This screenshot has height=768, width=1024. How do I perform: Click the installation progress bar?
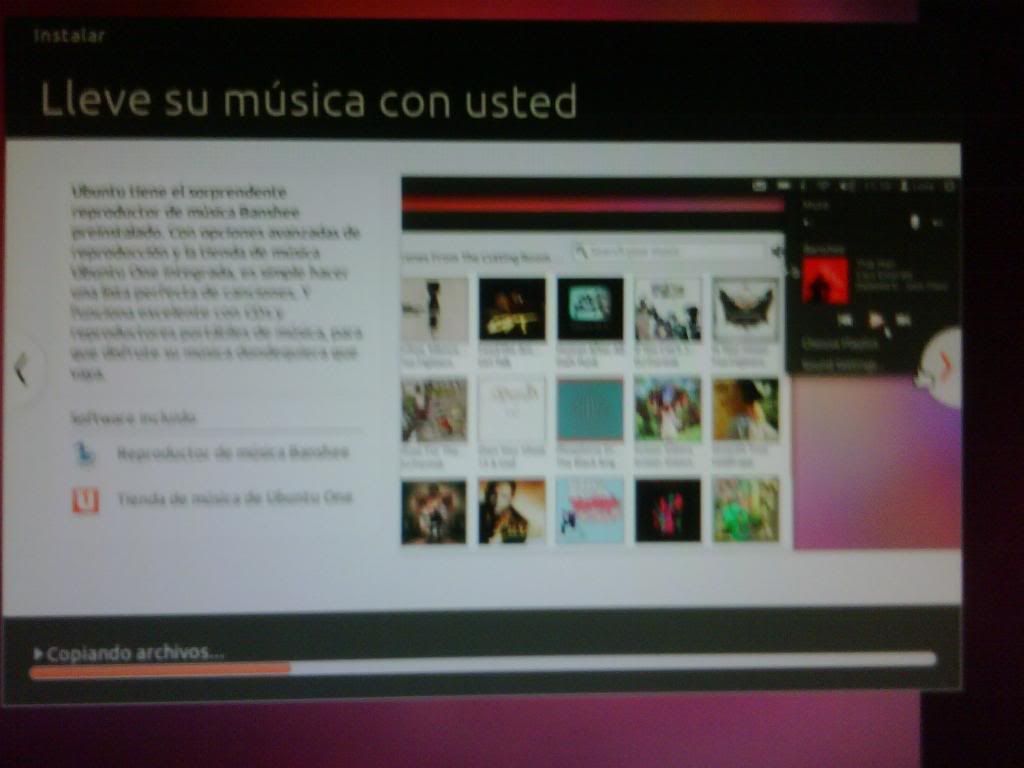[x=483, y=665]
